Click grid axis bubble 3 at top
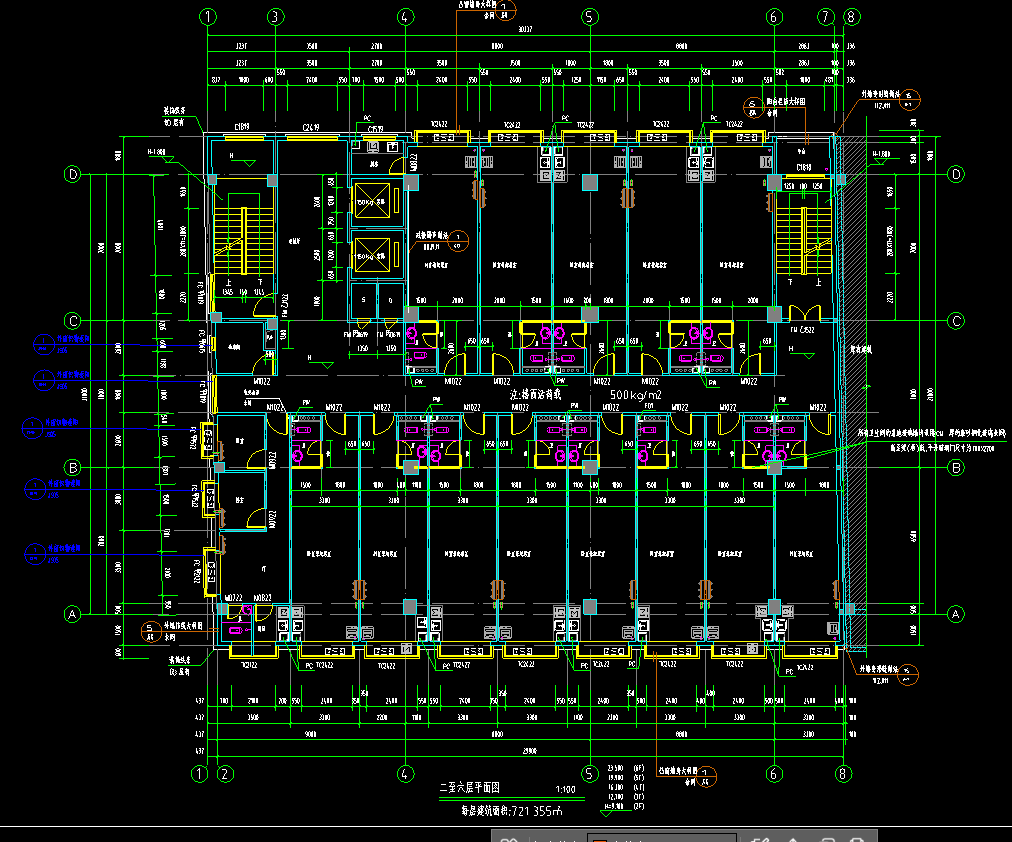This screenshot has height=842, width=1012. click(276, 17)
